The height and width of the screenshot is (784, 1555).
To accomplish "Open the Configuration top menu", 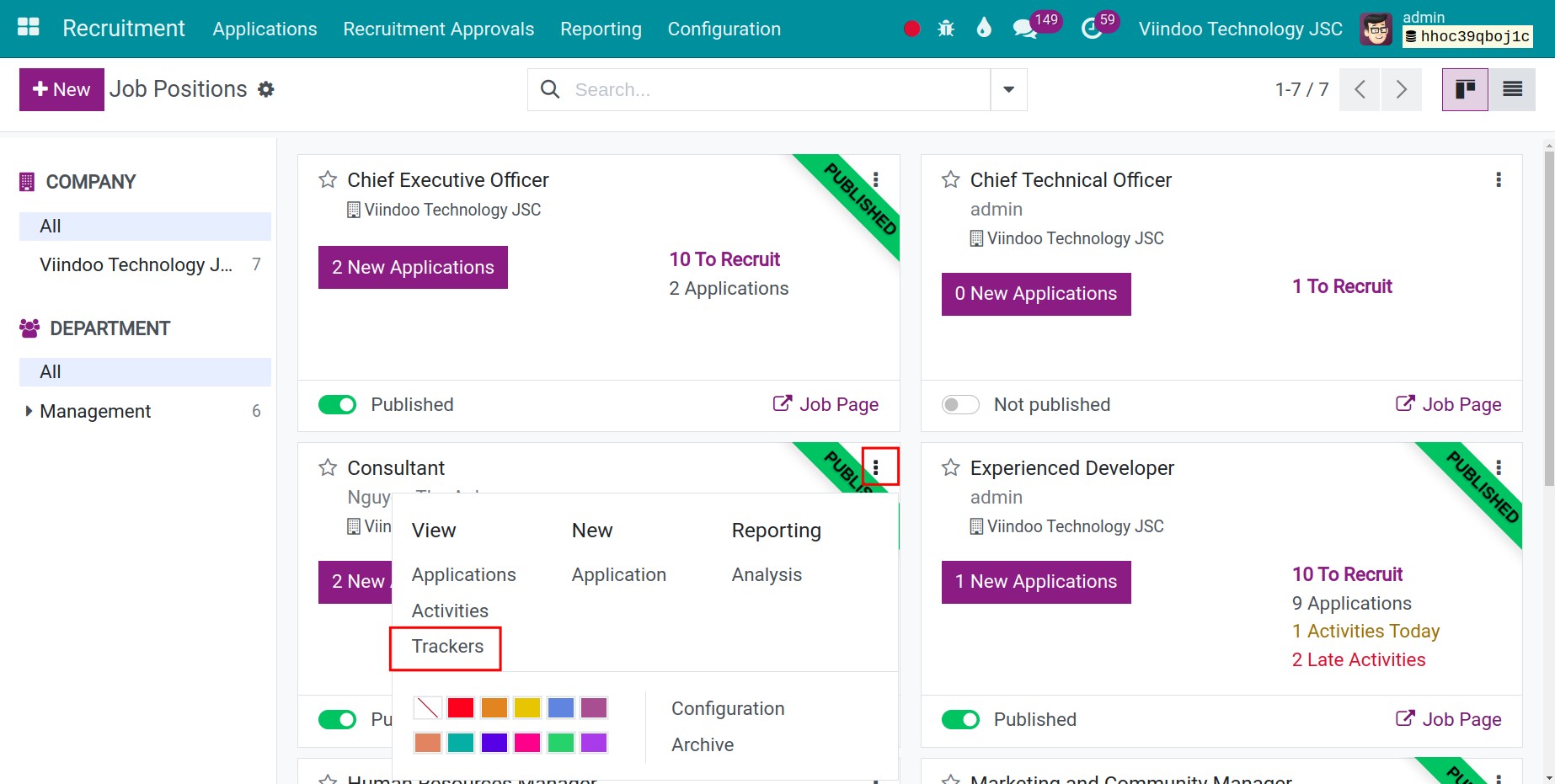I will 724,29.
